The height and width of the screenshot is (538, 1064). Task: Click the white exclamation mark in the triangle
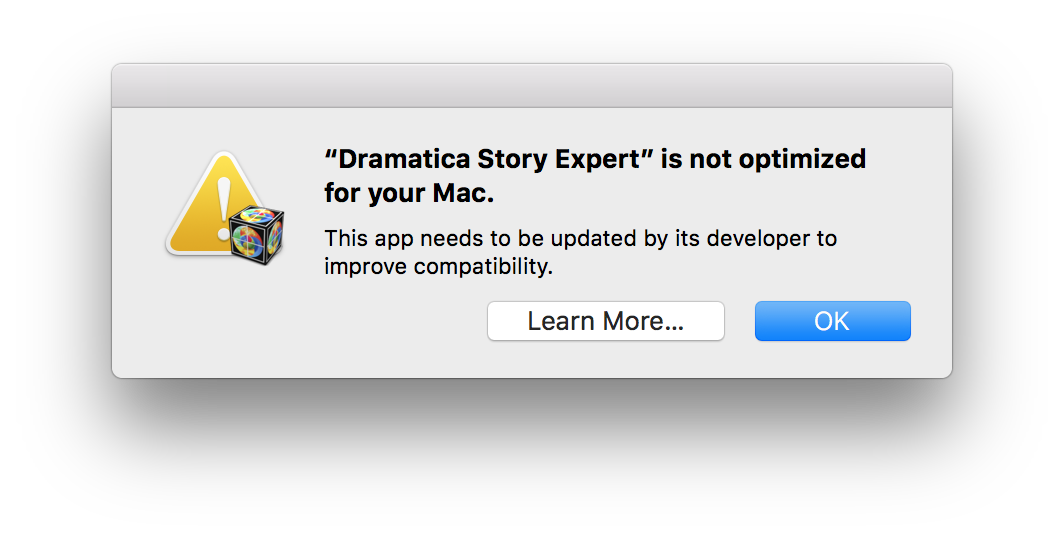pyautogui.click(x=224, y=208)
